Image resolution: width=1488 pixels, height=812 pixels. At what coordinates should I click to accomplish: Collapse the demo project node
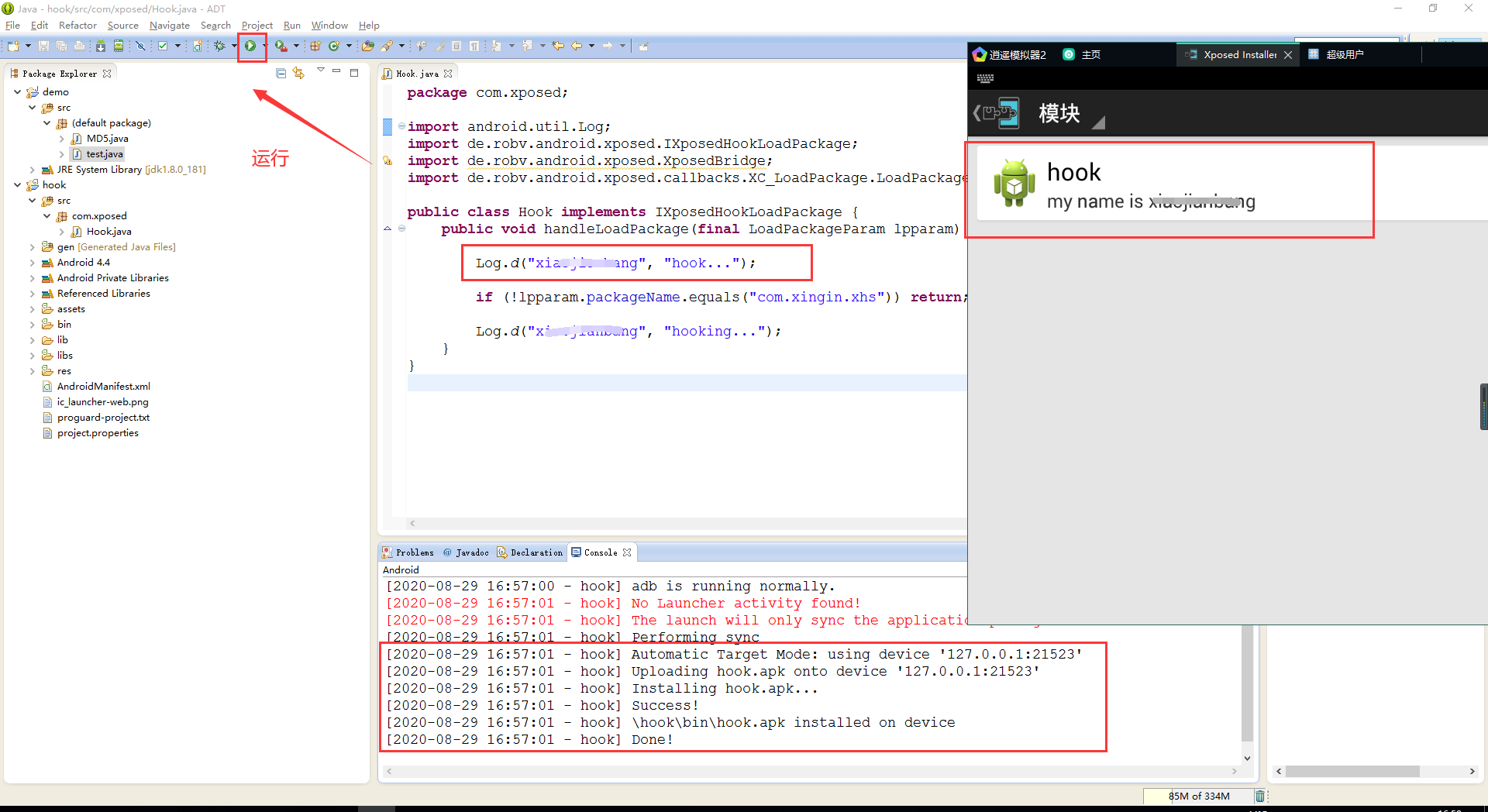tap(17, 91)
